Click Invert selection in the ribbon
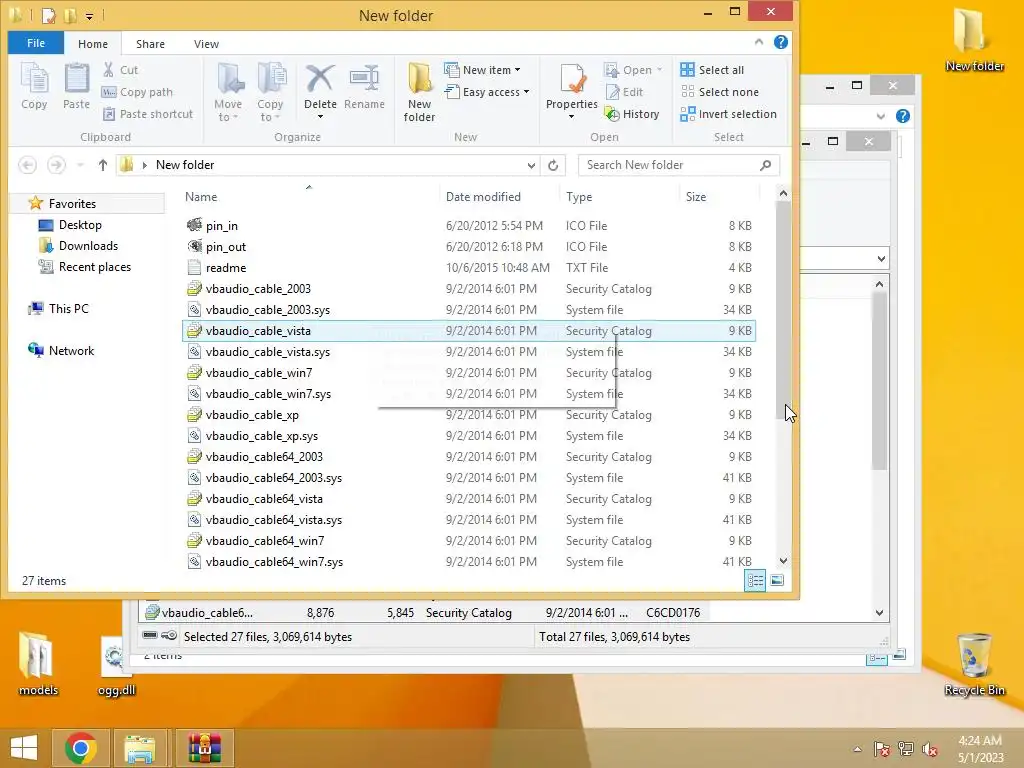 pyautogui.click(x=728, y=114)
